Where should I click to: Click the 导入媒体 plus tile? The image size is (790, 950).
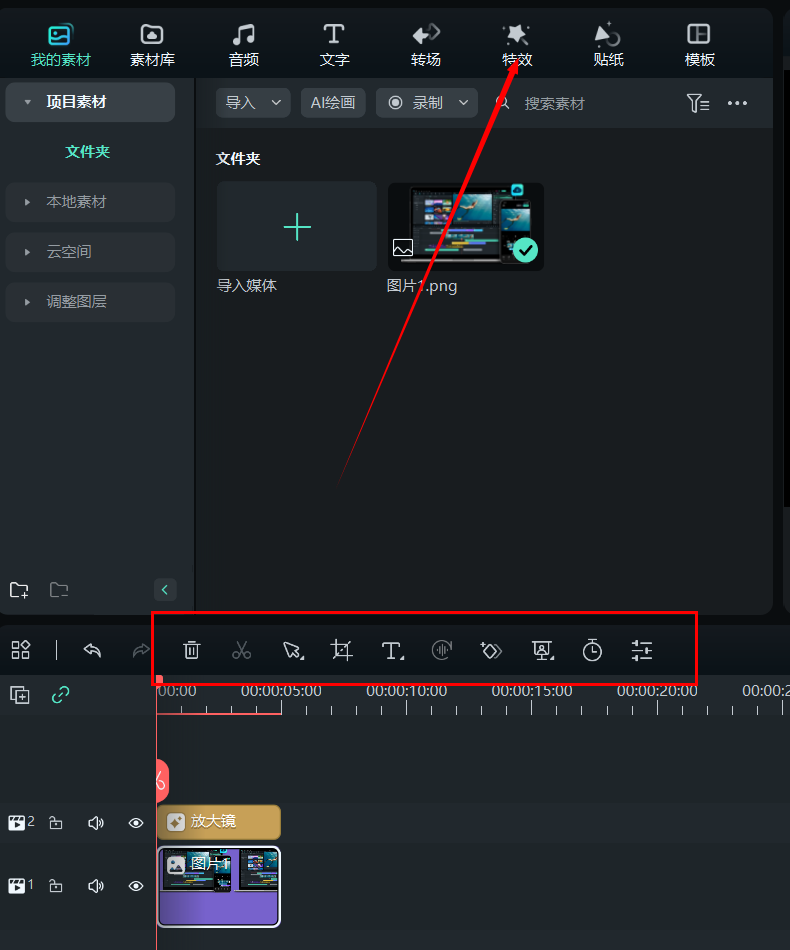297,226
